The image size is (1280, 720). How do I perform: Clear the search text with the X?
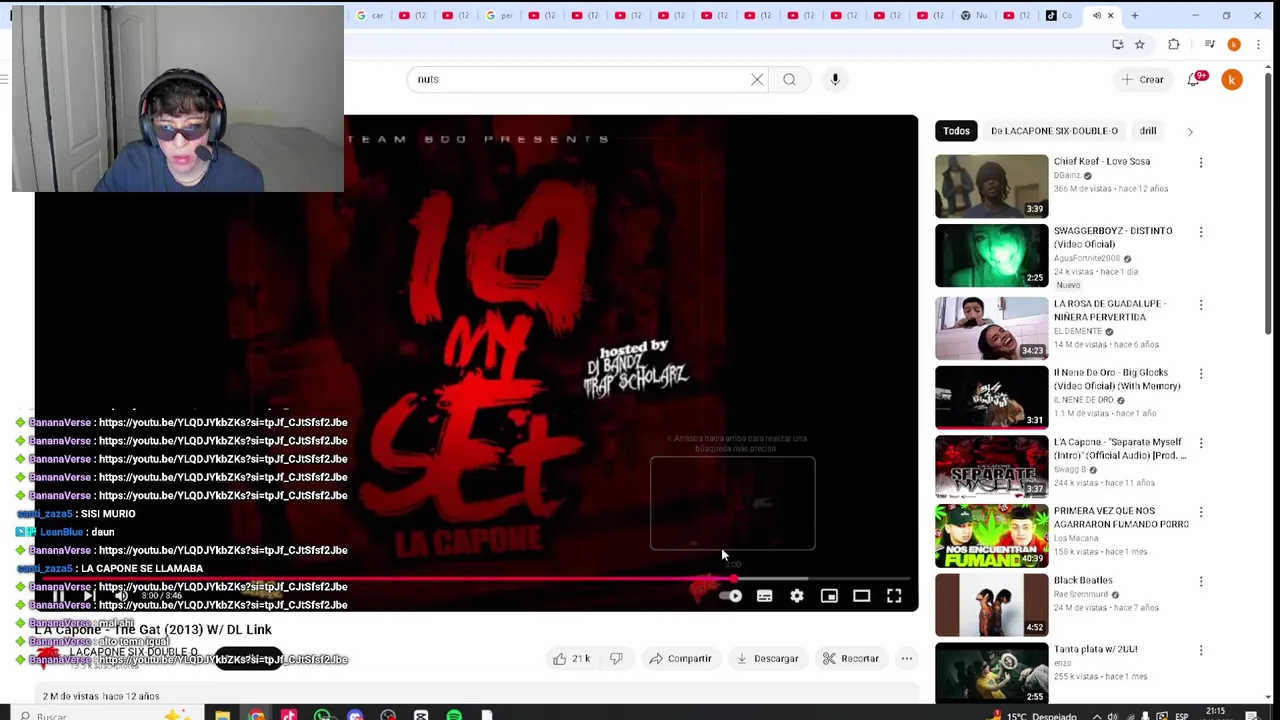click(757, 79)
